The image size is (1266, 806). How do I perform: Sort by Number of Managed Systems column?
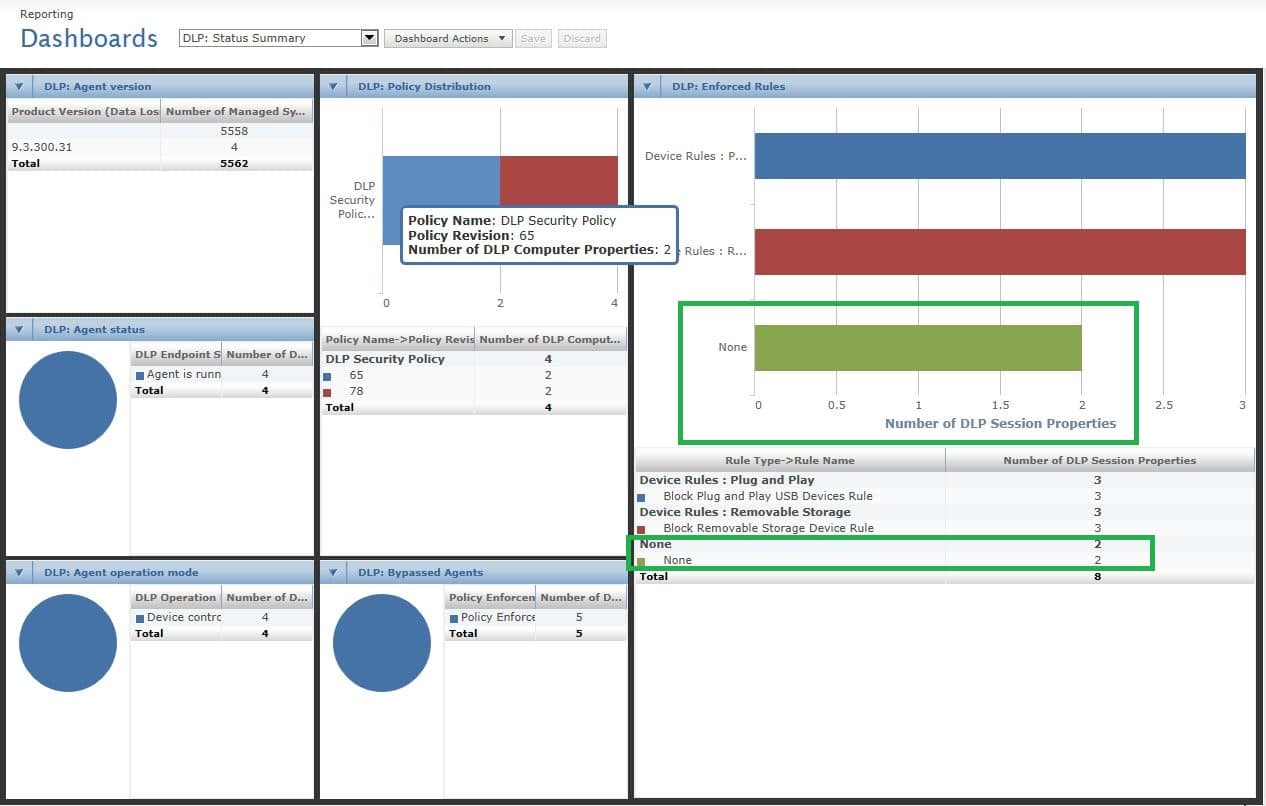[x=237, y=111]
